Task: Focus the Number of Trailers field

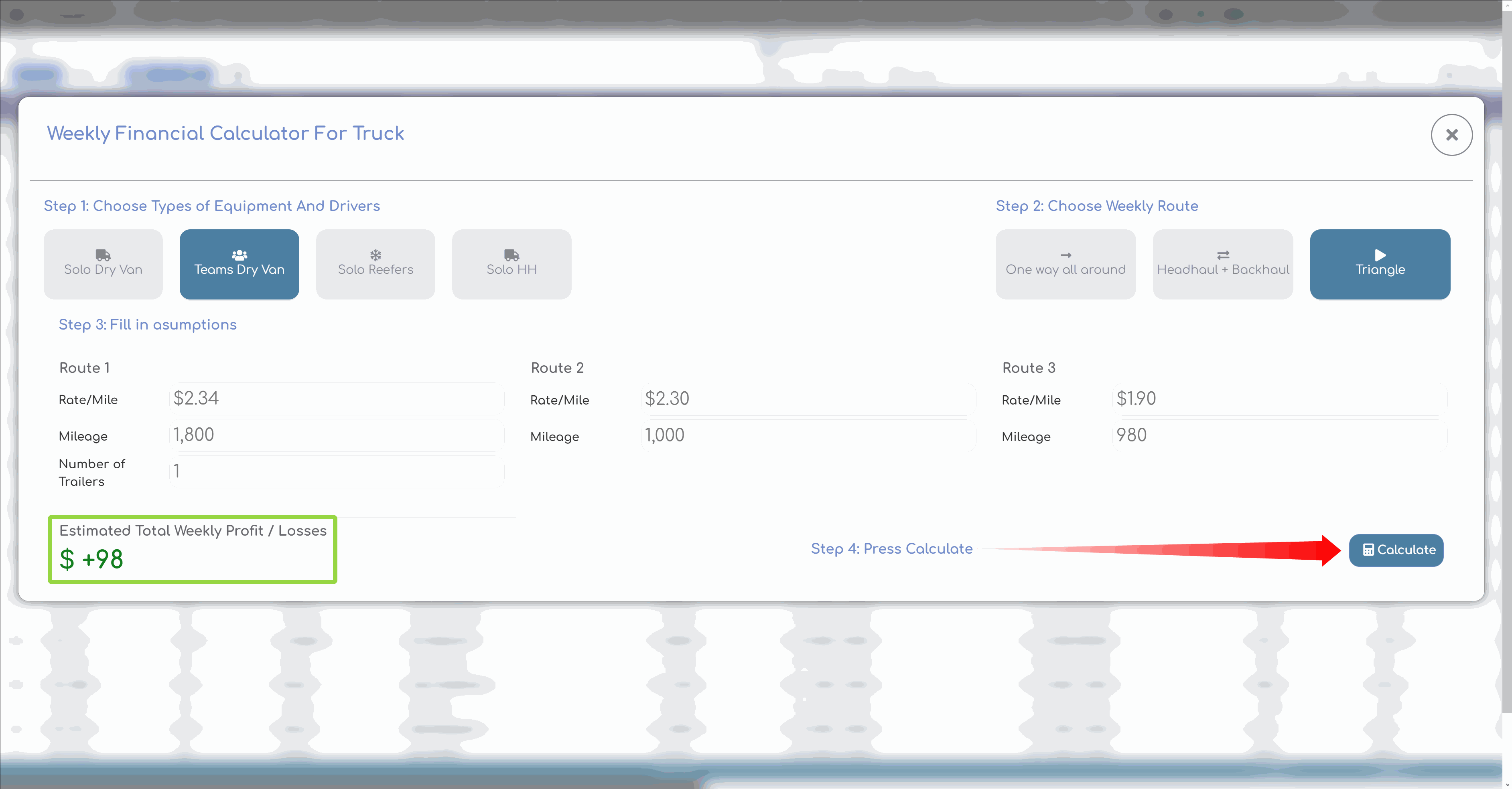Action: [336, 471]
